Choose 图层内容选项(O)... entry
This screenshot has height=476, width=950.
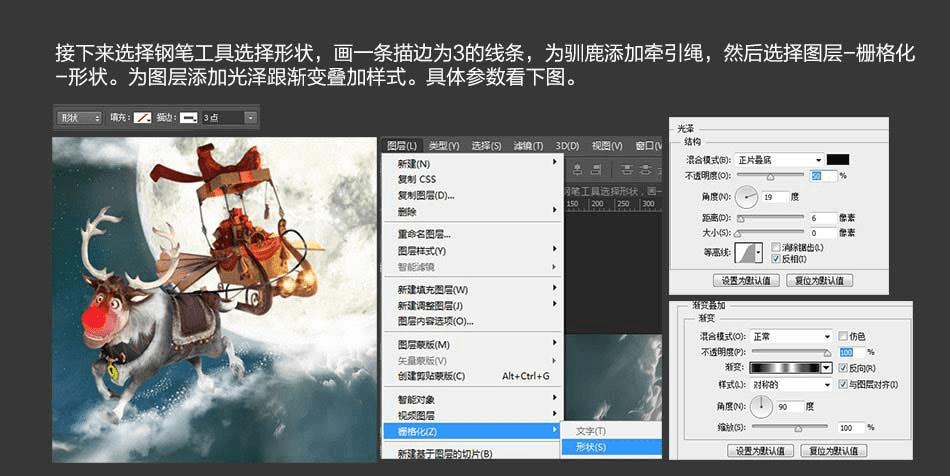tap(473, 321)
